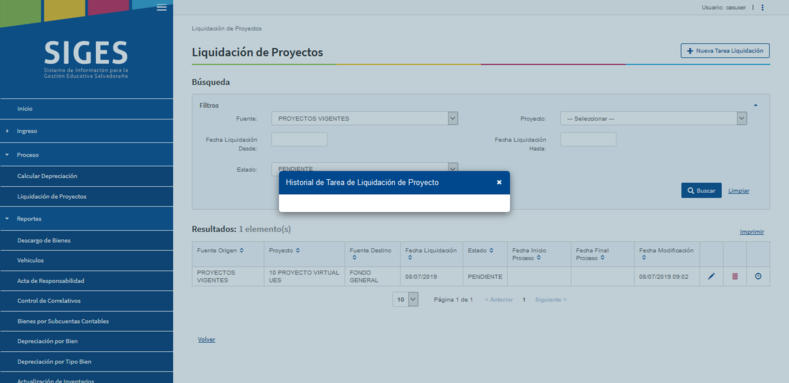Click the hamburger menu icon in sidebar
The image size is (789, 383).
coord(162,8)
